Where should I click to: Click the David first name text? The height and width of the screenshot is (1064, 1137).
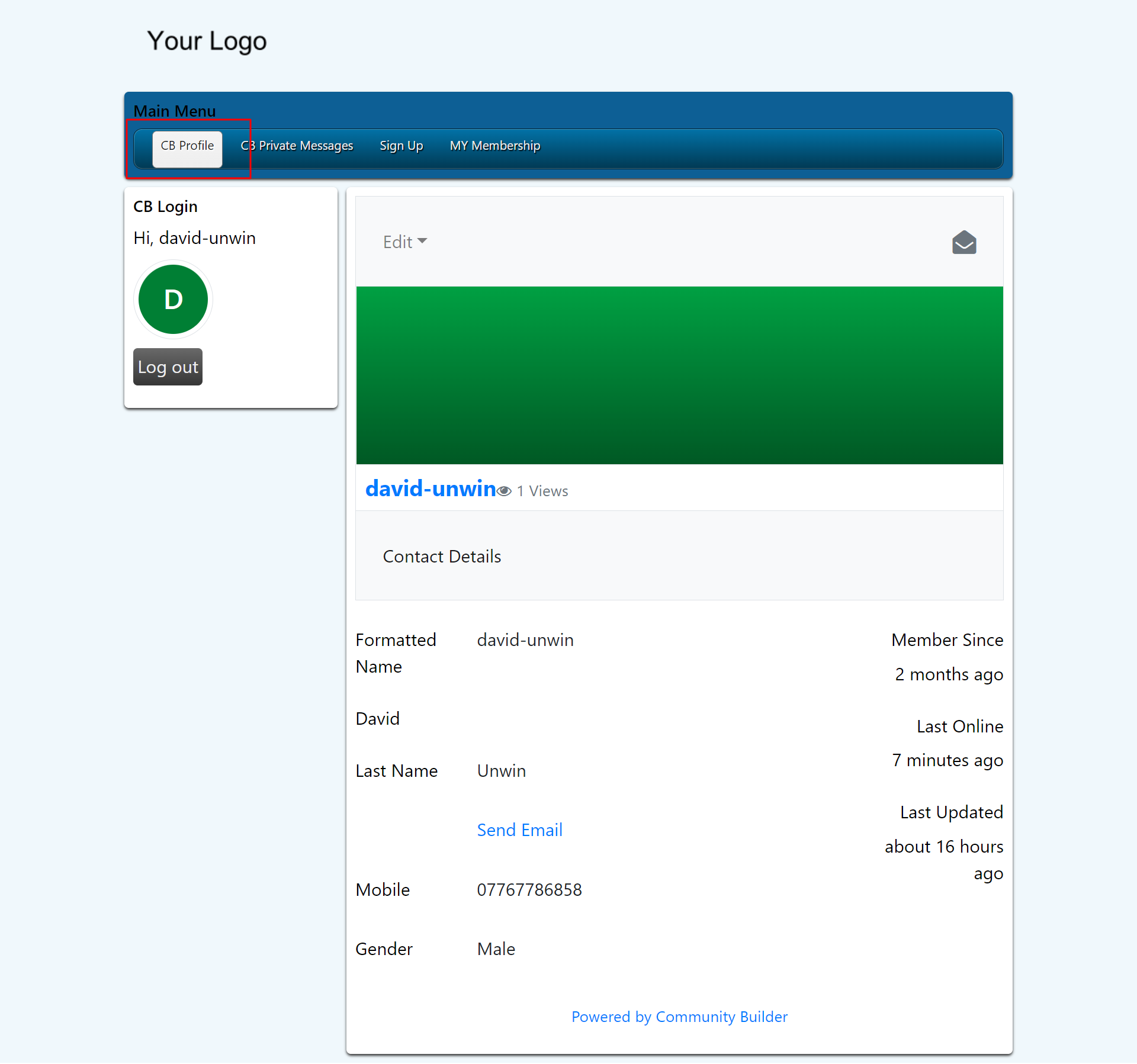pyautogui.click(x=378, y=719)
